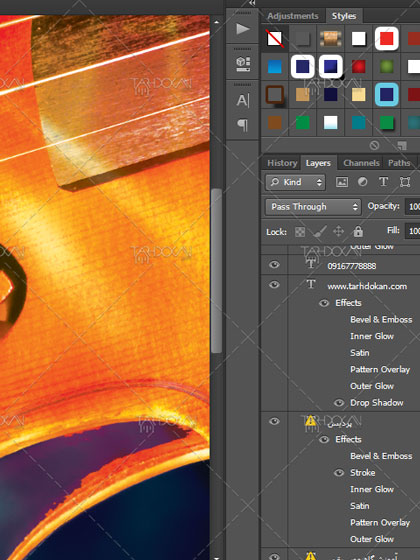Image resolution: width=420 pixels, height=560 pixels.
Task: Open the Actions panel play icon
Action: (x=242, y=29)
